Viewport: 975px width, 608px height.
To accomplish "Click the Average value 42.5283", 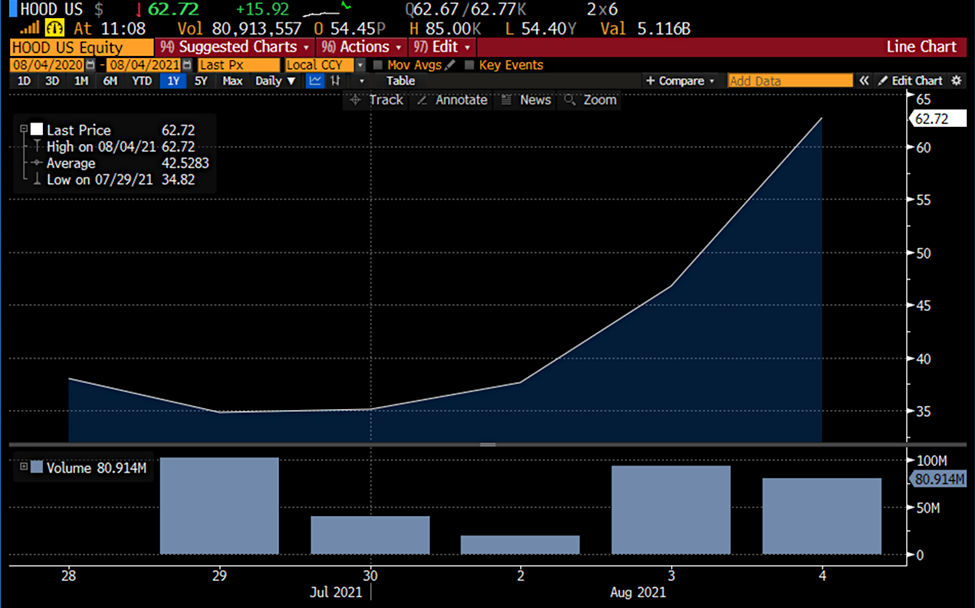I will click(x=185, y=163).
